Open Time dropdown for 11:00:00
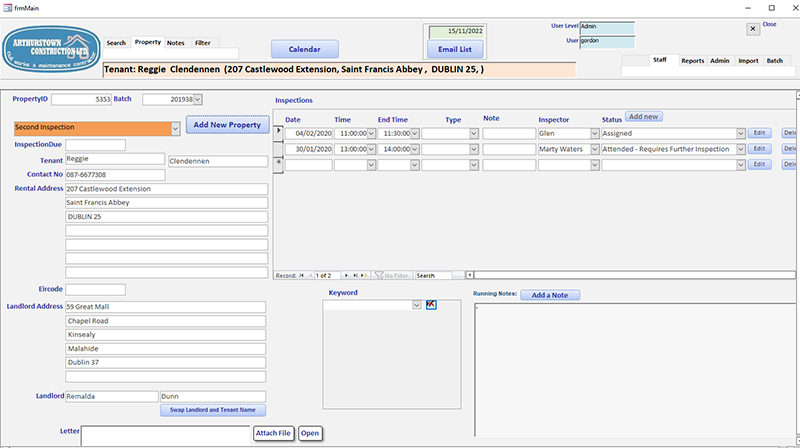This screenshot has height=448, width=800. [371, 134]
